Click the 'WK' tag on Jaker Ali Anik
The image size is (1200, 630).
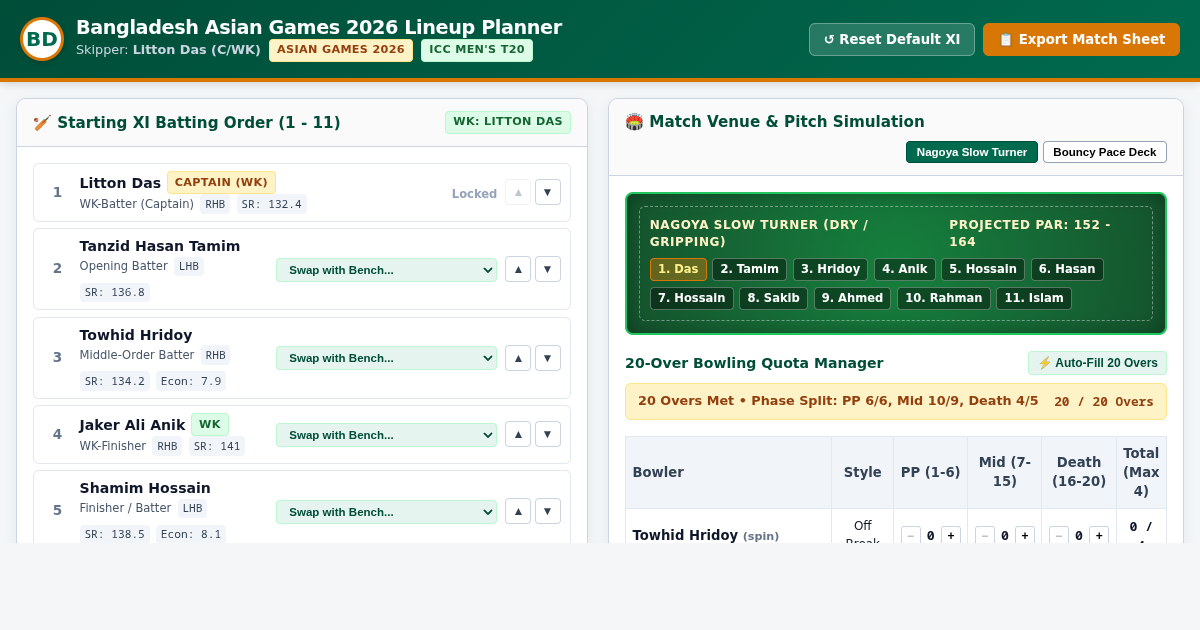tap(210, 425)
